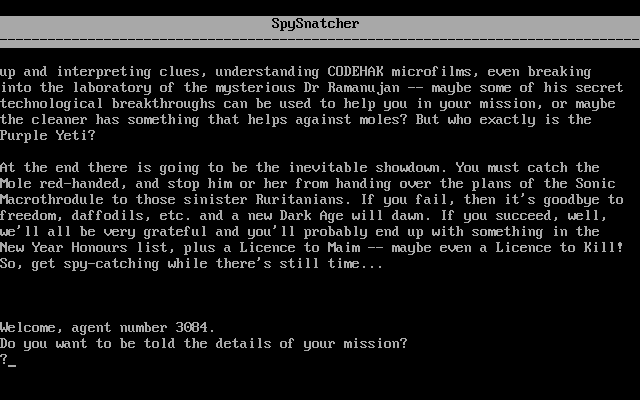Click the phrase Licence to Maim
The height and width of the screenshot is (400, 640).
click(300, 248)
